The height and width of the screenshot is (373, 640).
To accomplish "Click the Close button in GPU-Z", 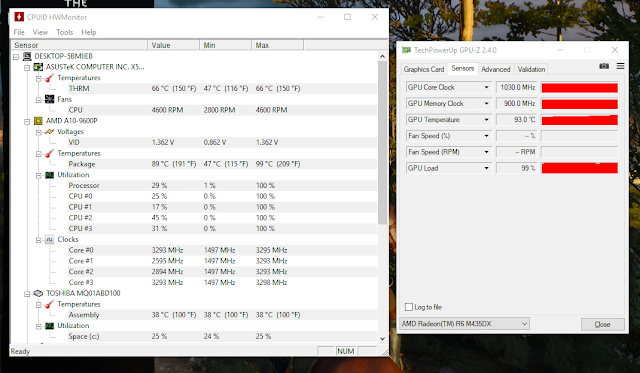I will [602, 324].
